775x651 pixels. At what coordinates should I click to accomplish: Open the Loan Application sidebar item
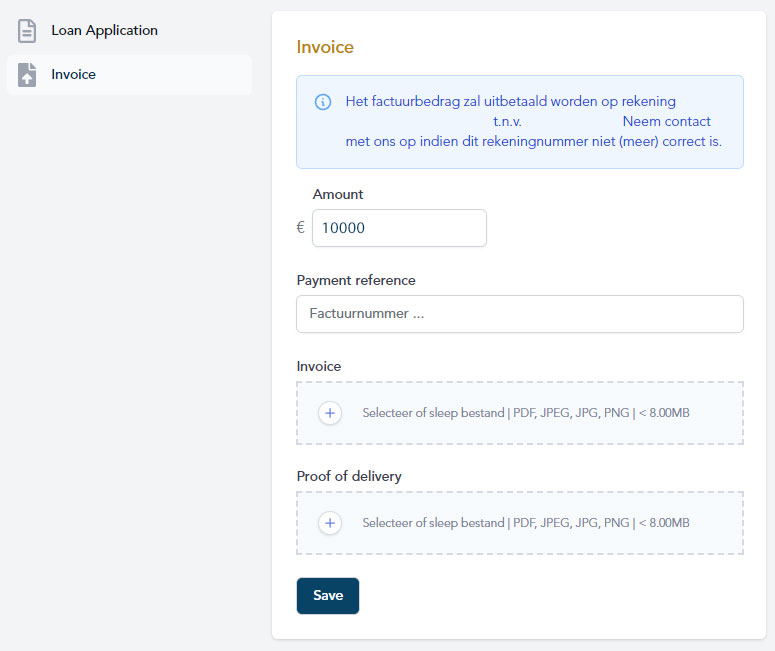(x=104, y=31)
